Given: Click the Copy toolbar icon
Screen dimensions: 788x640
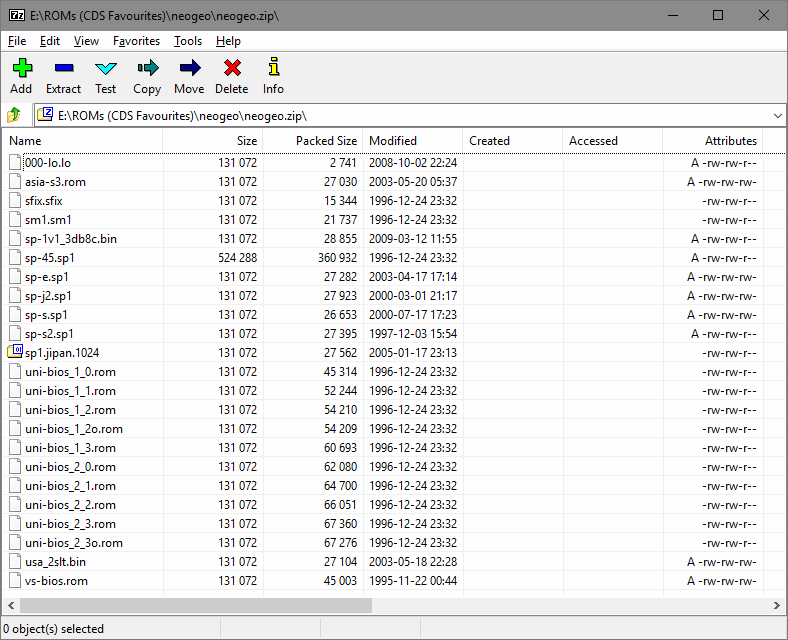Looking at the screenshot, I should pyautogui.click(x=147, y=68).
